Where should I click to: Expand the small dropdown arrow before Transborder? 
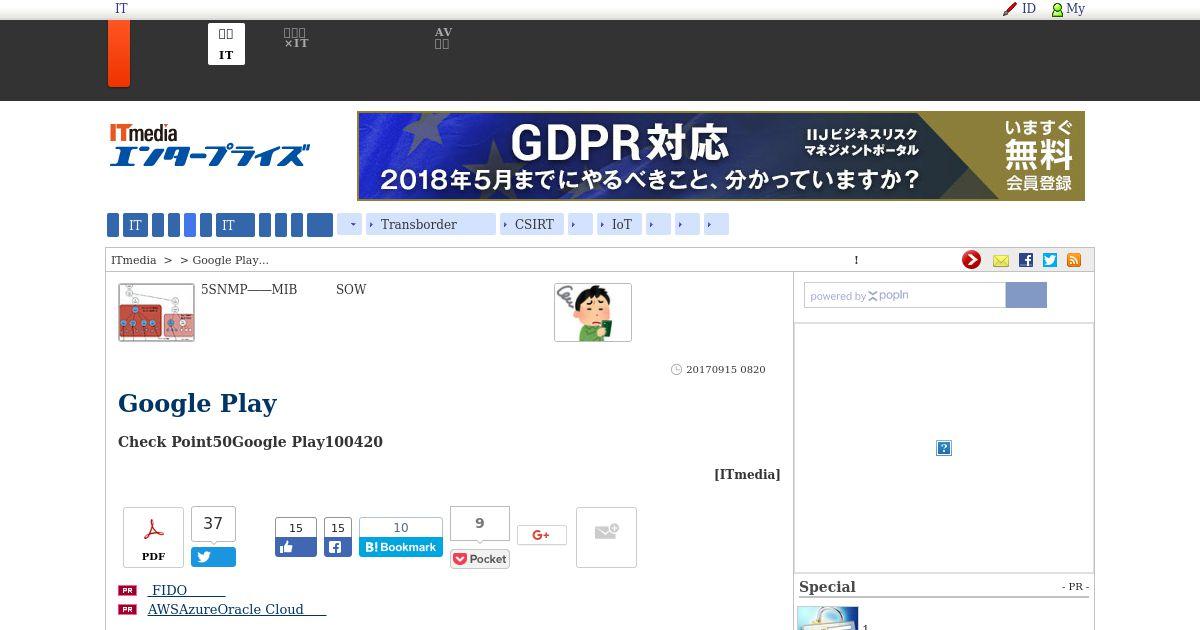(349, 224)
